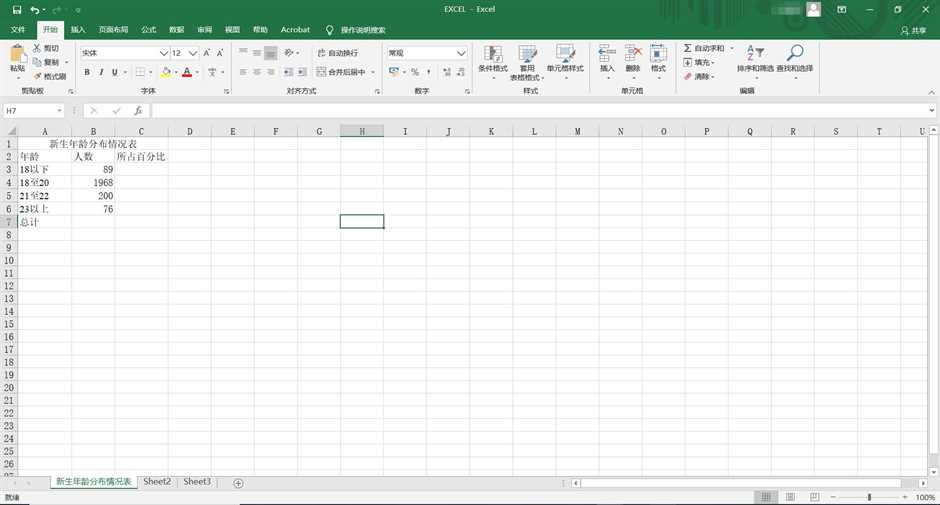
Task: Open Conditional Formatting (条件格式)
Action: (x=492, y=58)
